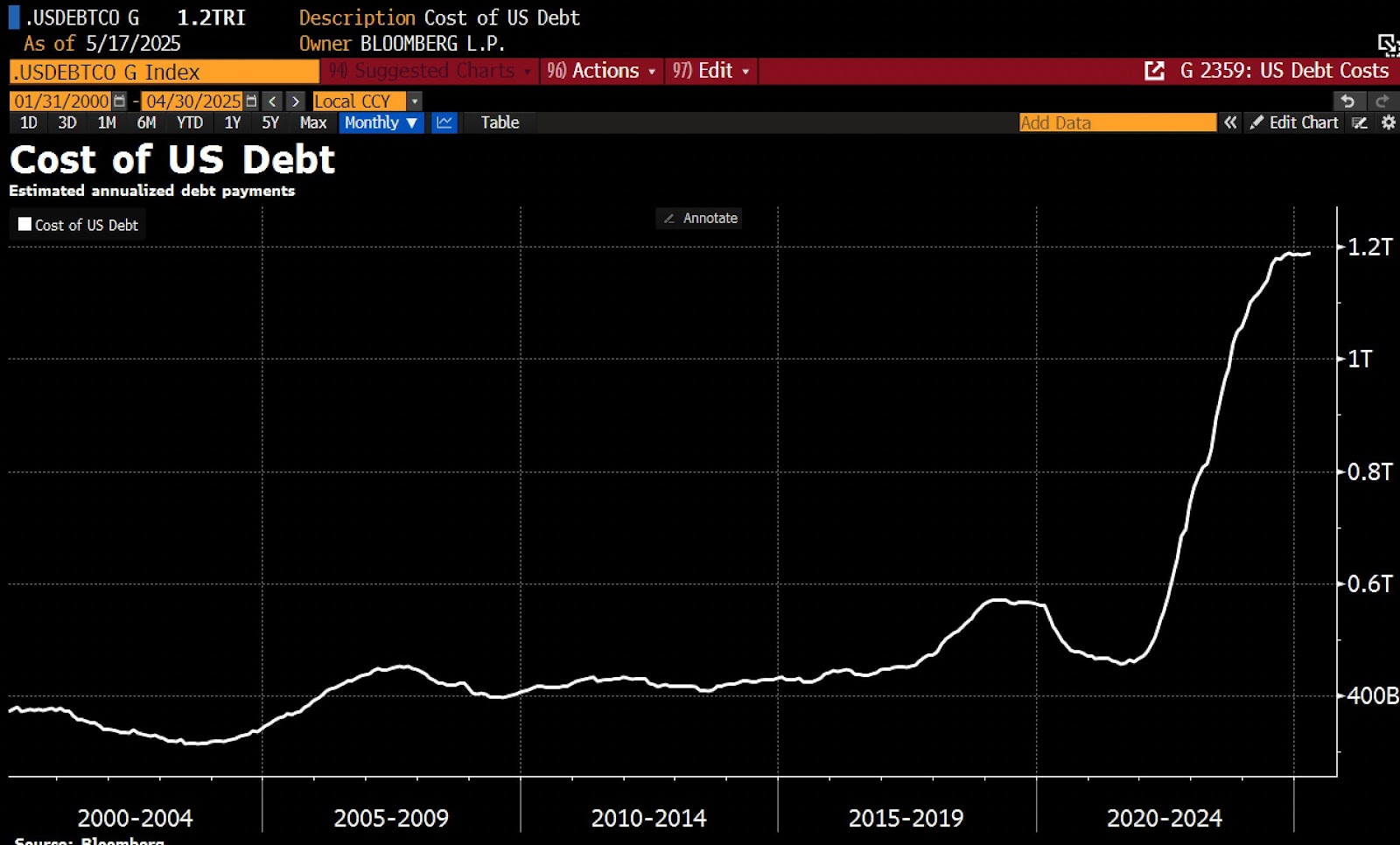Click the blue security marker icon
This screenshot has height=845, width=1400.
point(14,17)
